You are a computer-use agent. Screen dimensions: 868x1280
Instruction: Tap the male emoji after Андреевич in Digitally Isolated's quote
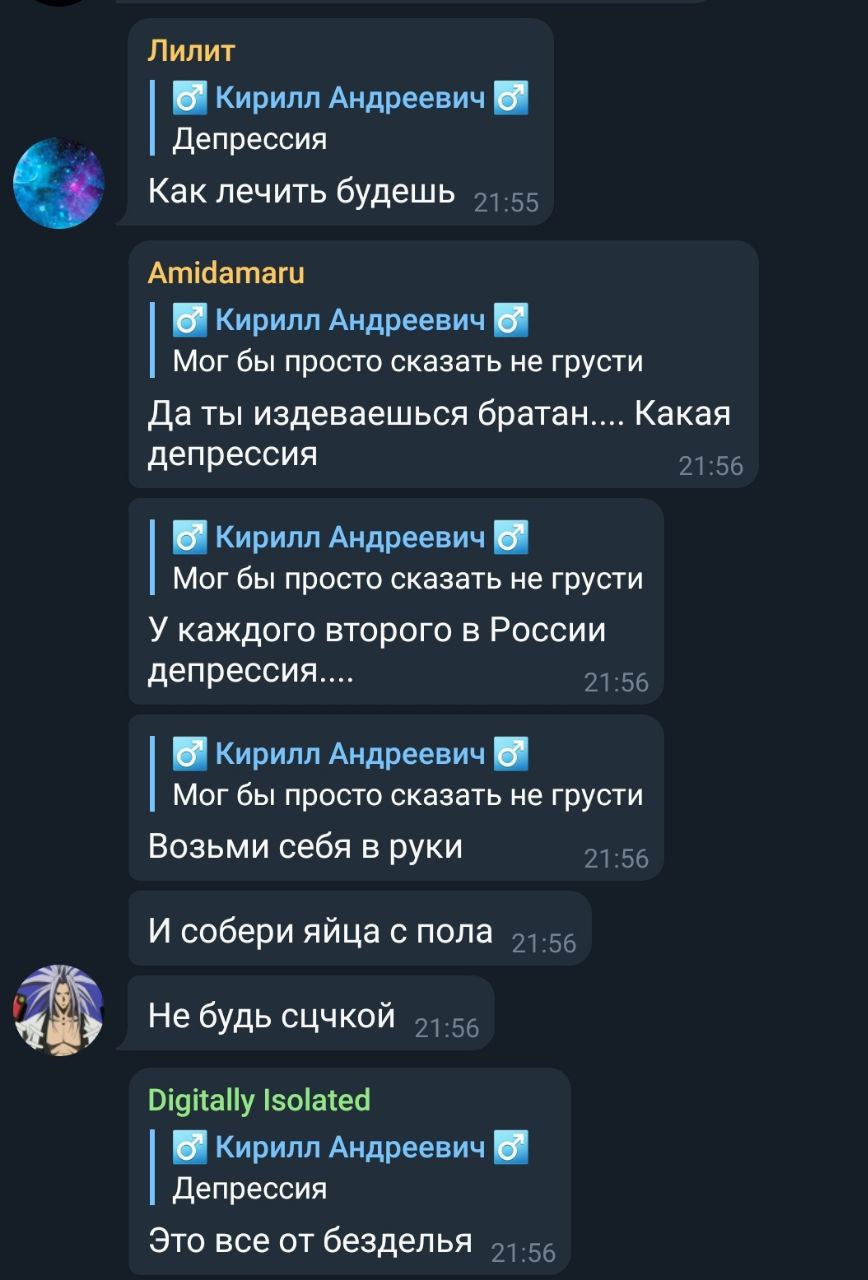511,1148
